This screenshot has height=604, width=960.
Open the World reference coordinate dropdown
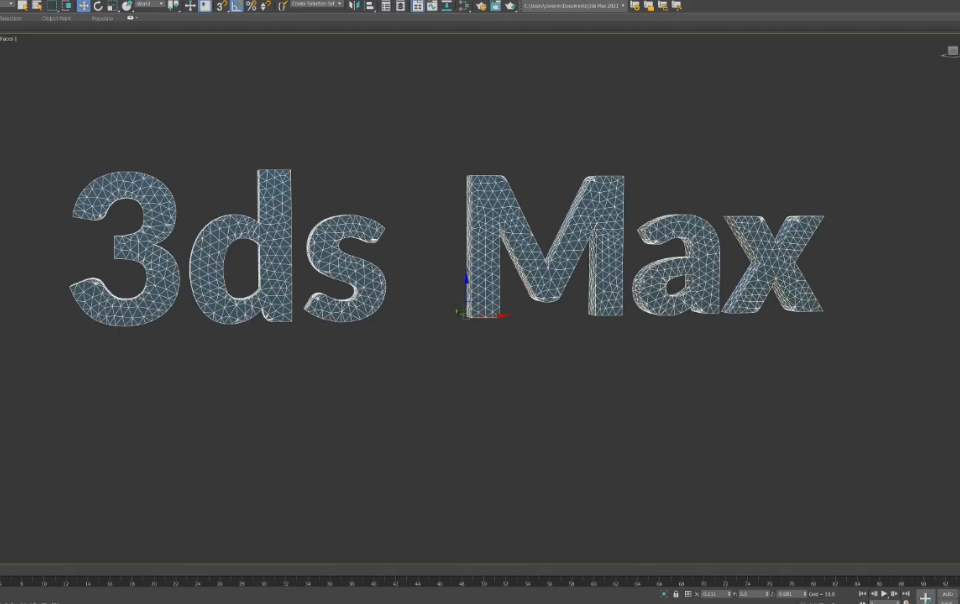click(x=150, y=4)
